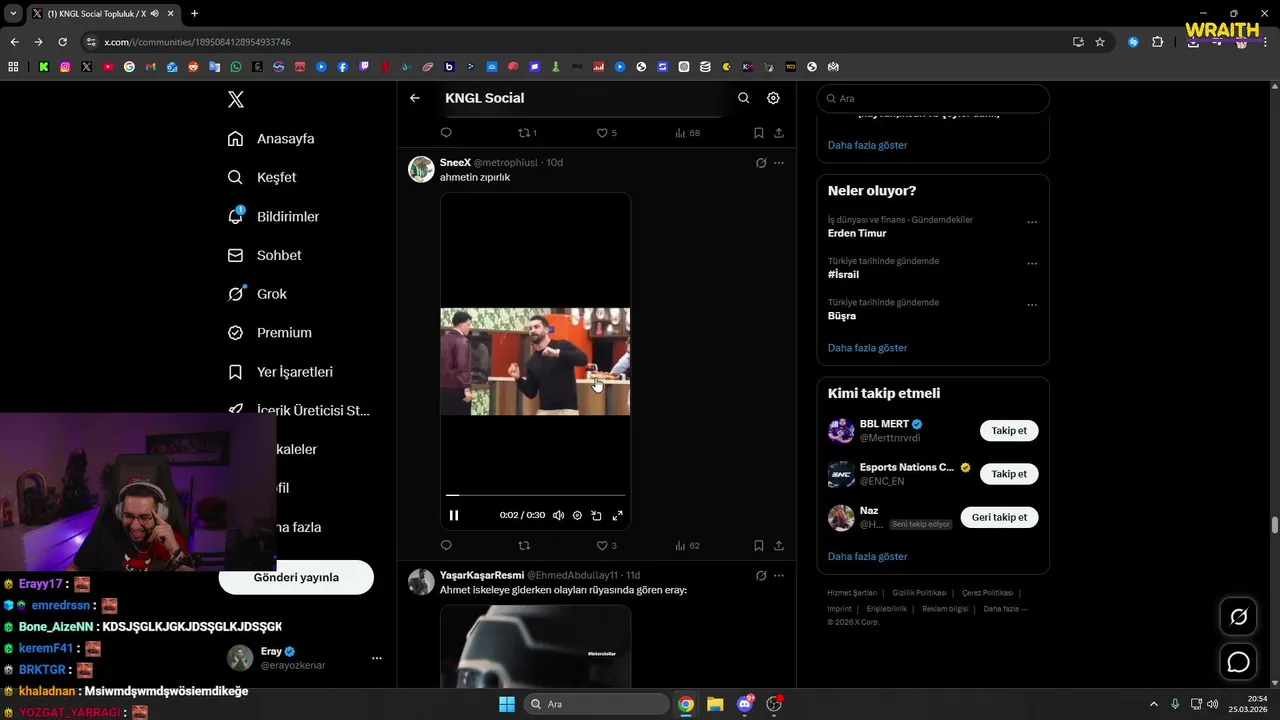This screenshot has height=720, width=1280.
Task: Open Windows Start menu
Action: click(x=507, y=704)
